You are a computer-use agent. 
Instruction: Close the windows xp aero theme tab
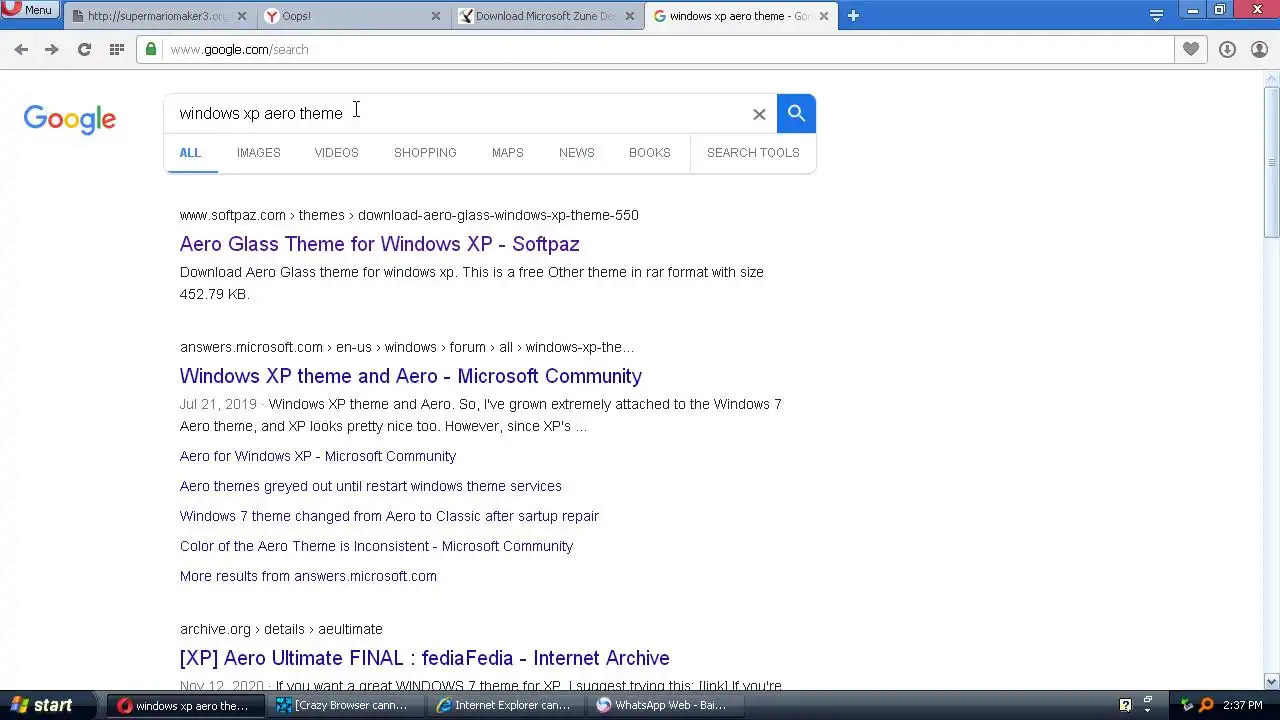coord(823,16)
